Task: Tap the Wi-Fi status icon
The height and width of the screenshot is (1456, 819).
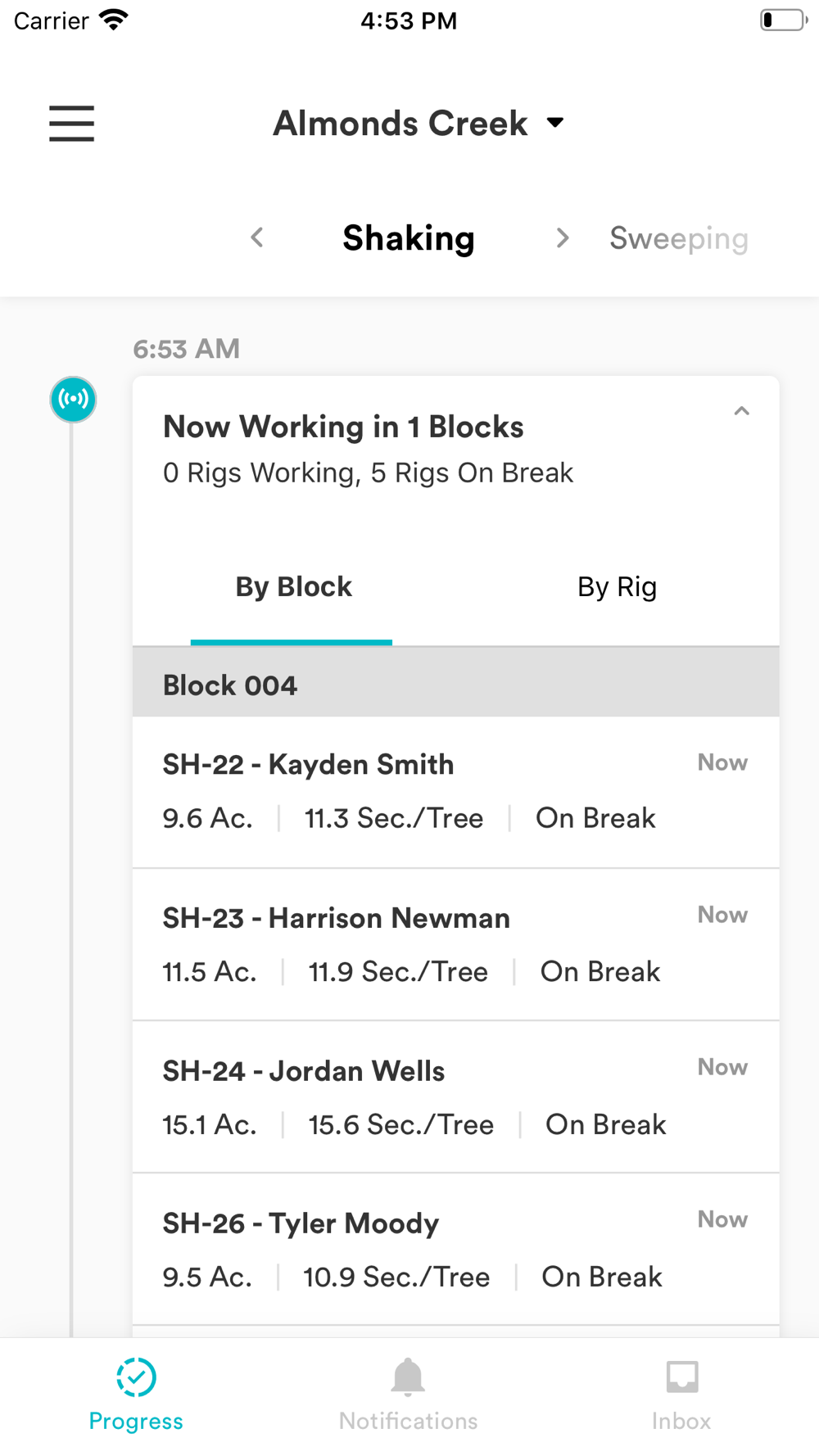Action: pyautogui.click(x=113, y=20)
